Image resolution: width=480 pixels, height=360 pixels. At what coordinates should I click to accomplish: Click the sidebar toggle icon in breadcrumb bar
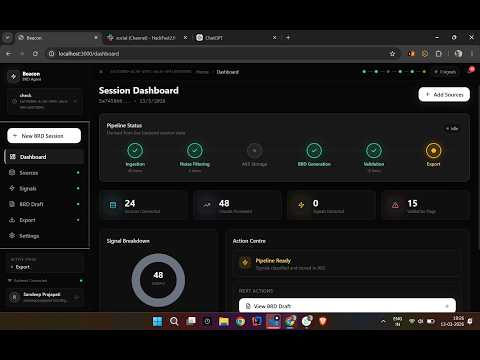pos(101,72)
